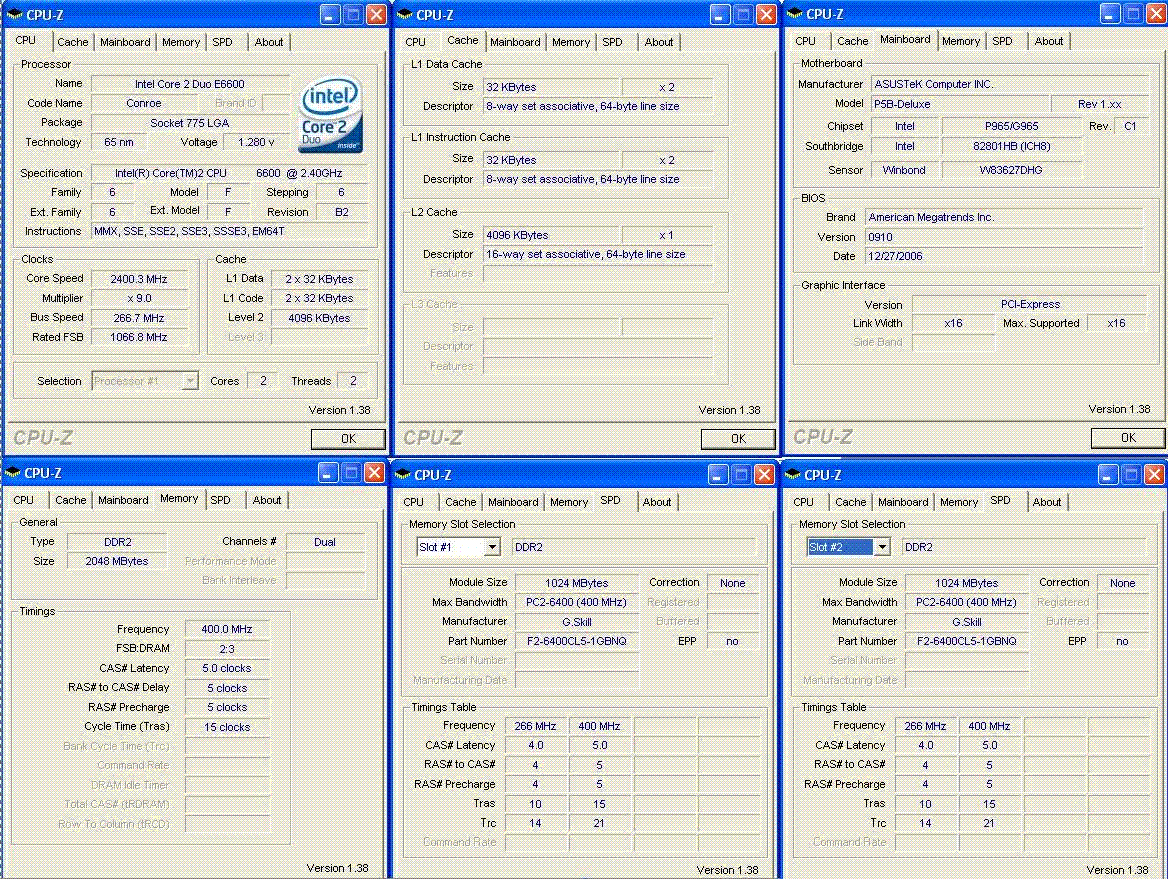Switch to the CPU tab in the mainboard window
The width and height of the screenshot is (1168, 879).
point(805,42)
